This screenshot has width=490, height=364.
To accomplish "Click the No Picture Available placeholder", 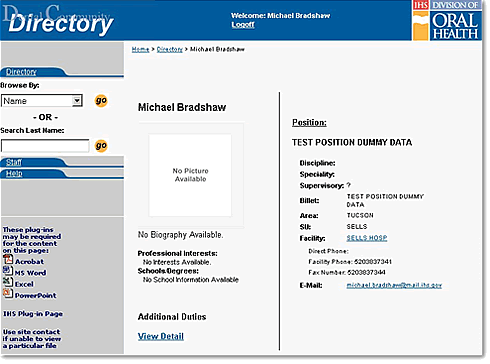I will pyautogui.click(x=190, y=175).
